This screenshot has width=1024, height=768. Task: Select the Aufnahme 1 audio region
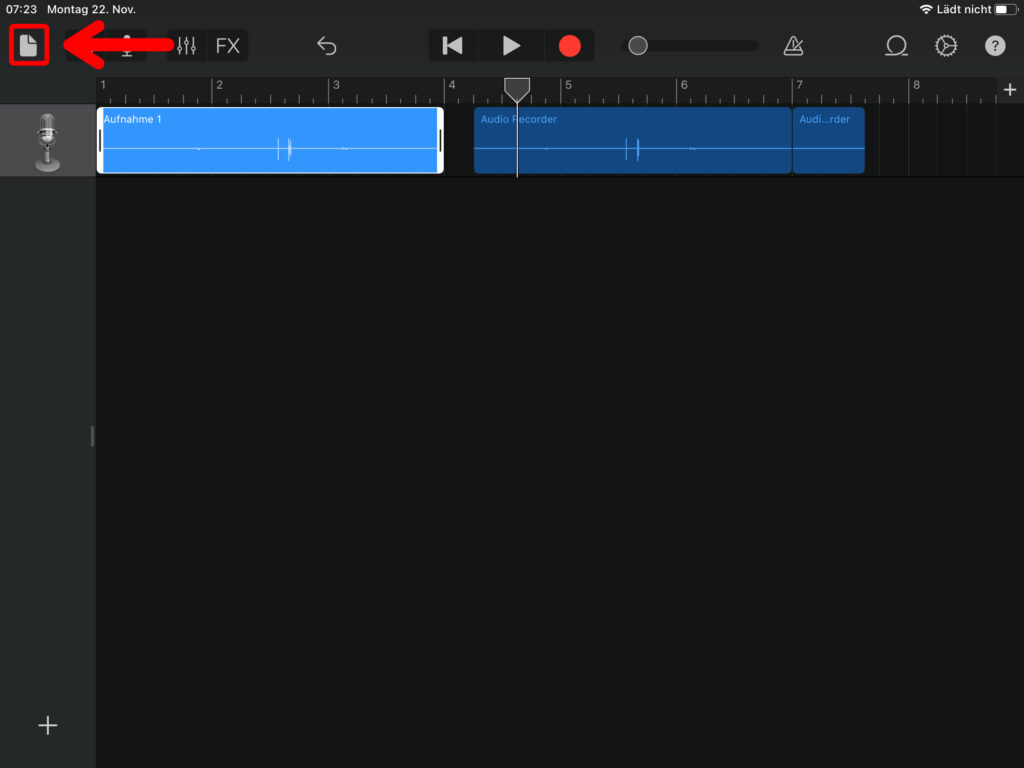[x=270, y=141]
